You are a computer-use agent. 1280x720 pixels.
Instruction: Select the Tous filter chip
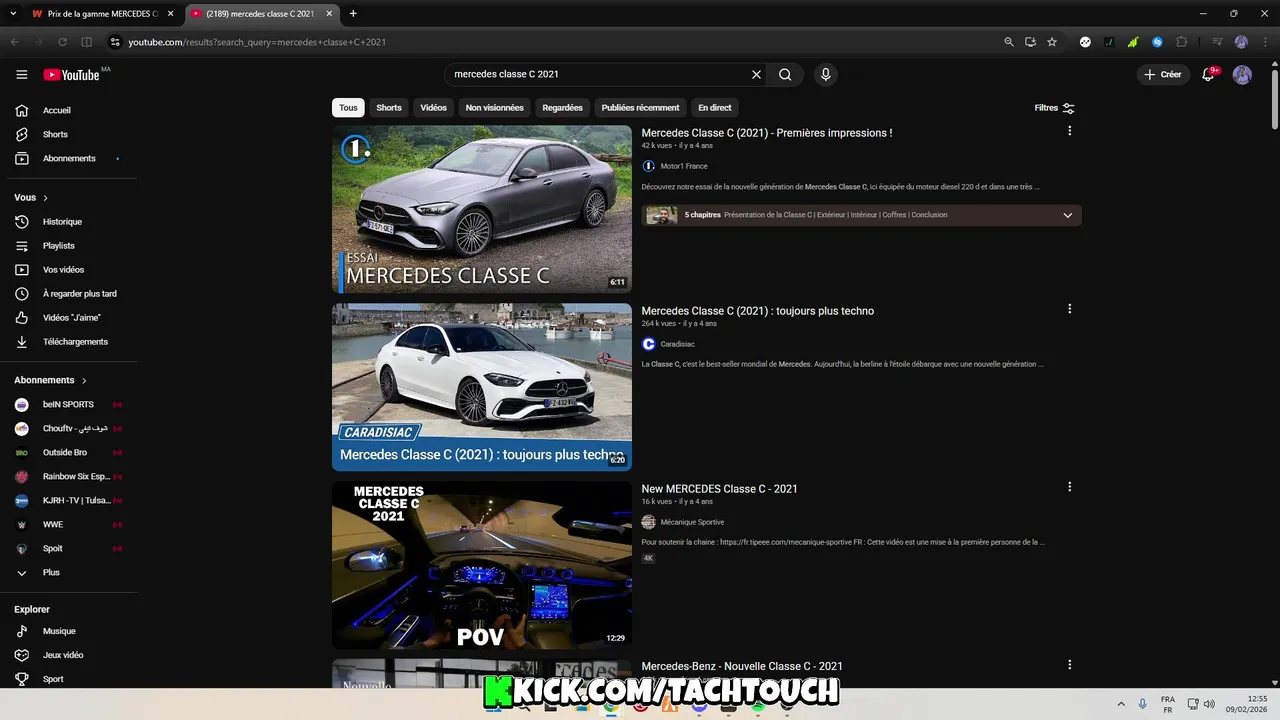click(348, 107)
